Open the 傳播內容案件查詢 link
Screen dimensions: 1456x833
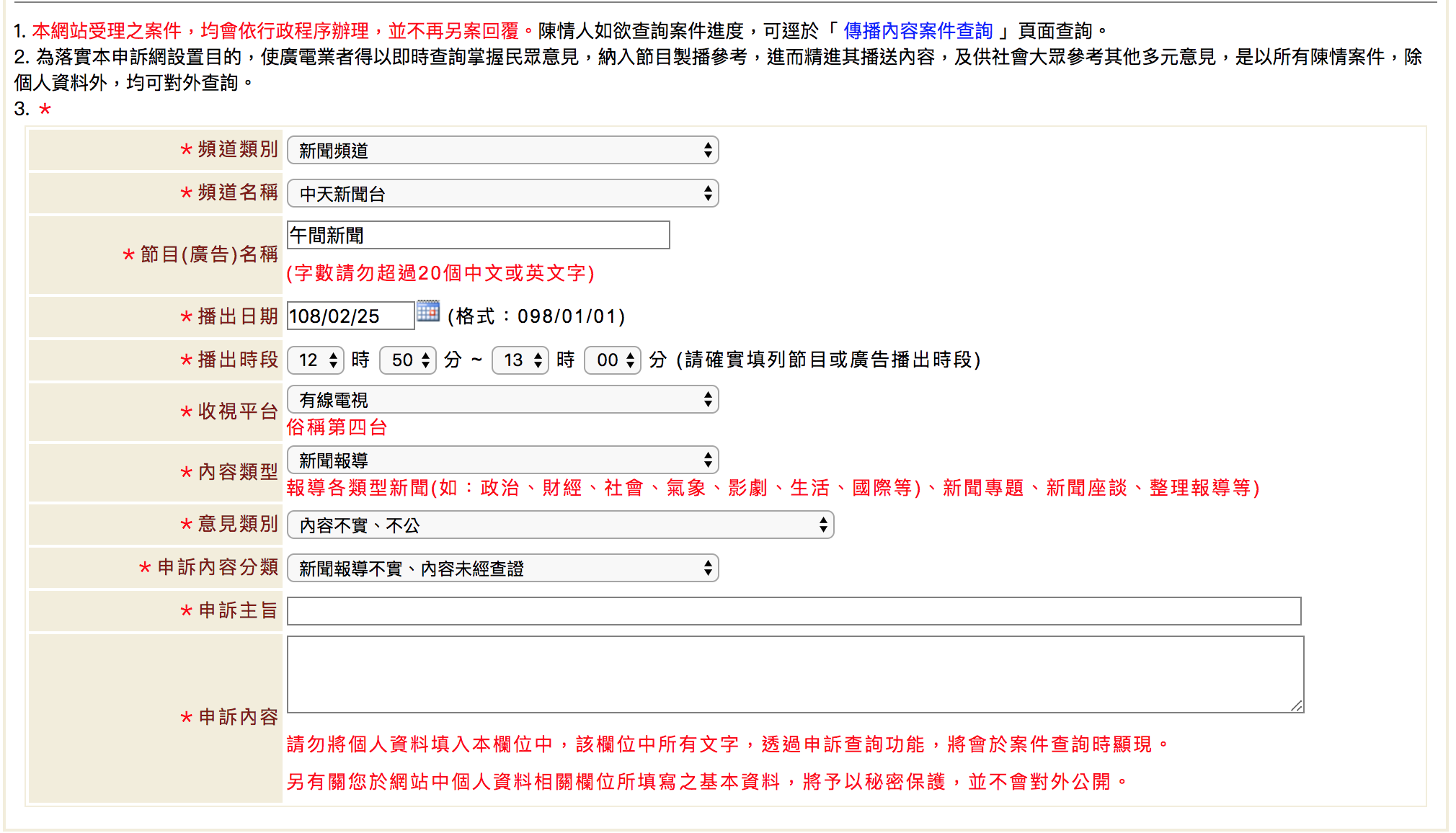pos(918,31)
